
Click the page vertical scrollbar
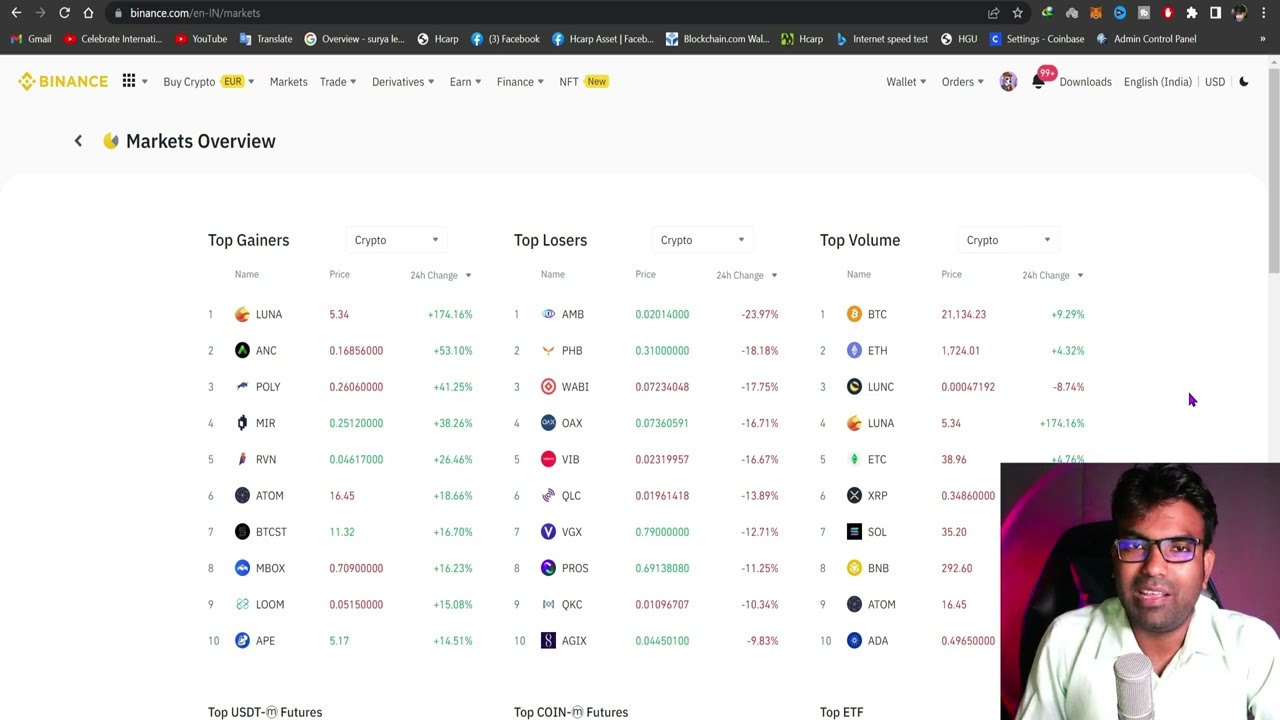1273,170
